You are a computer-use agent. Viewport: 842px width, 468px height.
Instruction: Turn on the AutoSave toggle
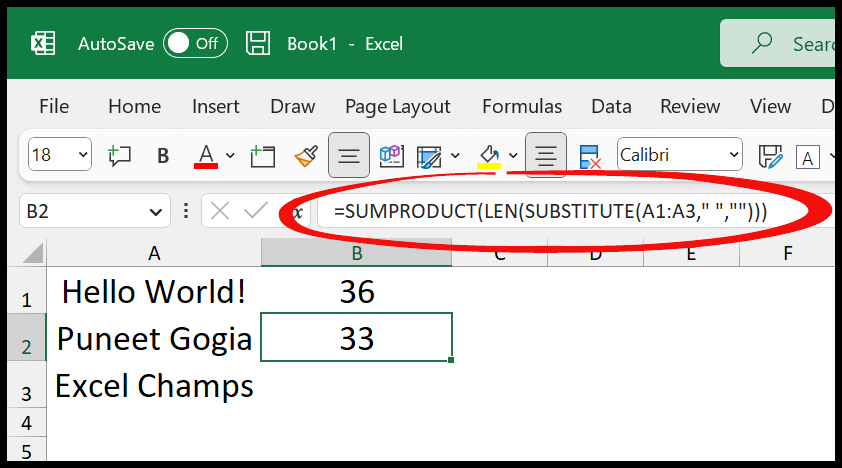195,43
